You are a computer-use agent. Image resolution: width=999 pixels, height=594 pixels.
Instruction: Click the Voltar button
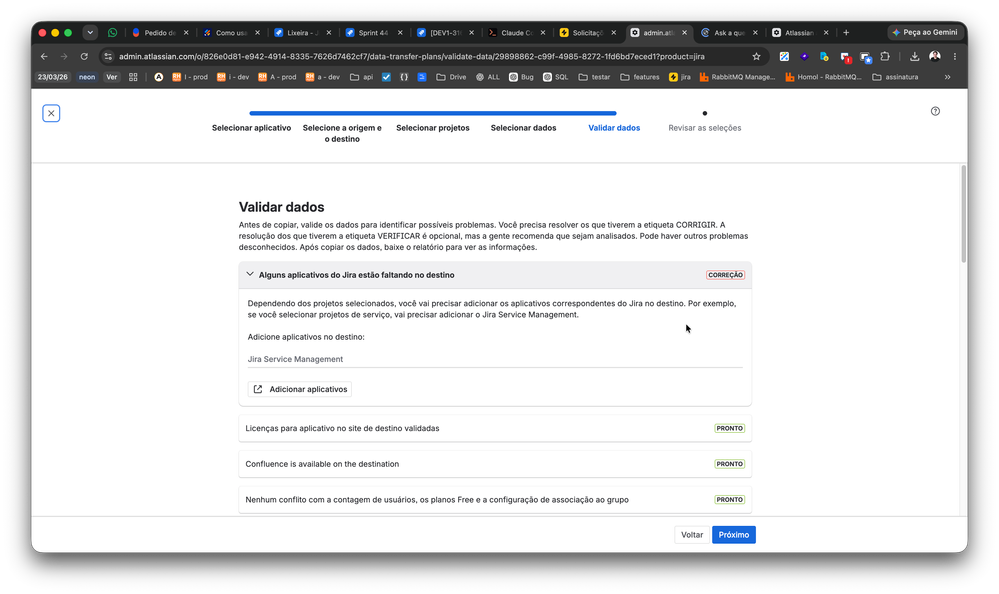point(692,535)
